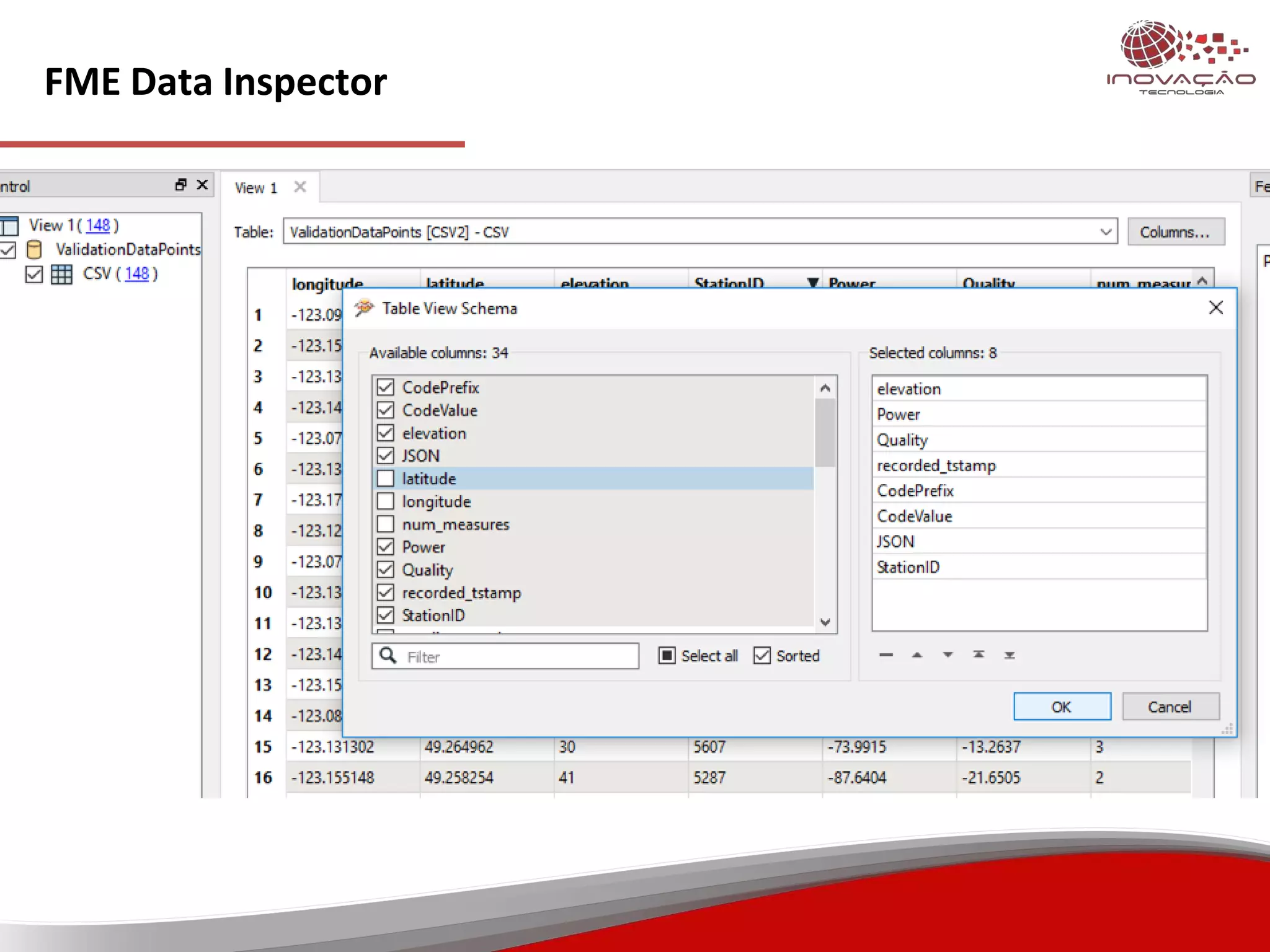Uncheck the recorded_tstamp column checkbox
This screenshot has height=952, width=1270.
point(386,593)
